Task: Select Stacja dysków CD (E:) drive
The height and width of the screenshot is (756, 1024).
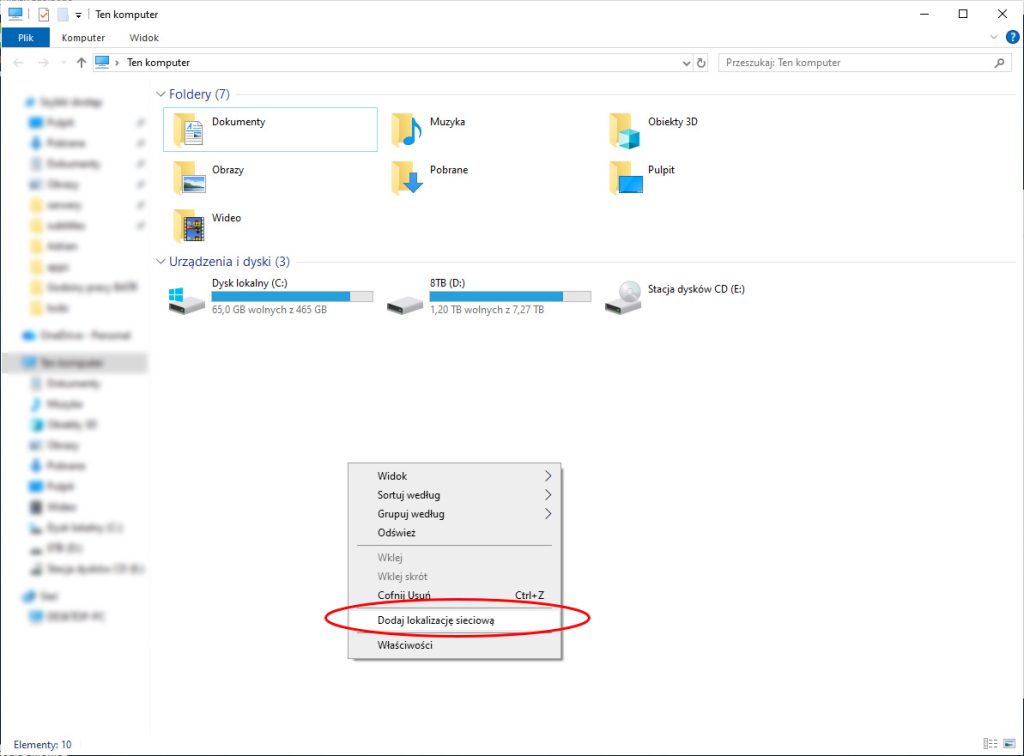Action: [624, 297]
